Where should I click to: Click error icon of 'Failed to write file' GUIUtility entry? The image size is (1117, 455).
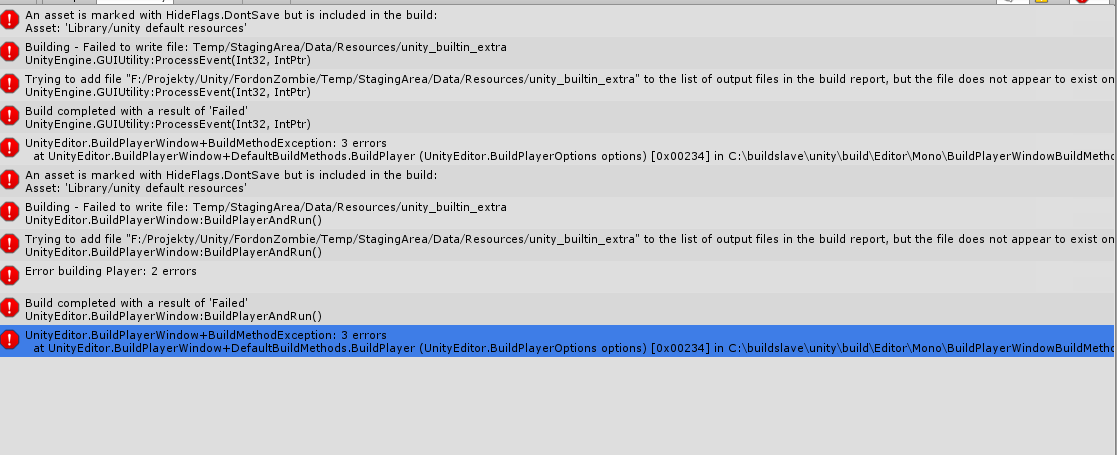[11, 53]
